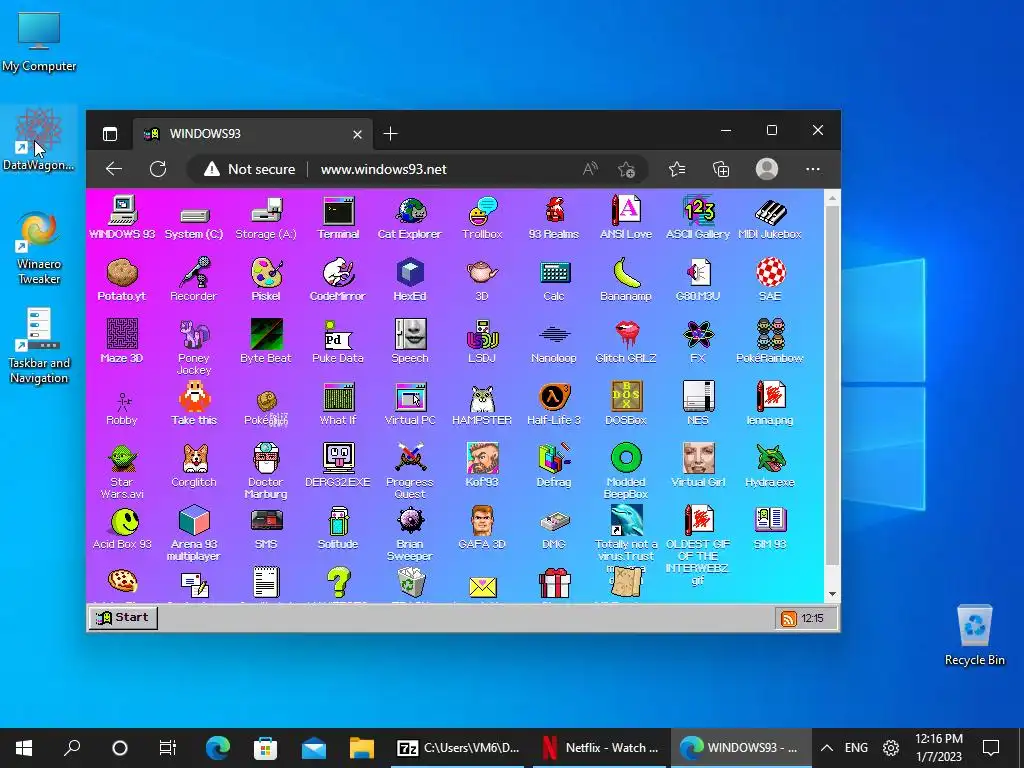
Task: Open the Potato.yt icon
Action: (x=122, y=280)
